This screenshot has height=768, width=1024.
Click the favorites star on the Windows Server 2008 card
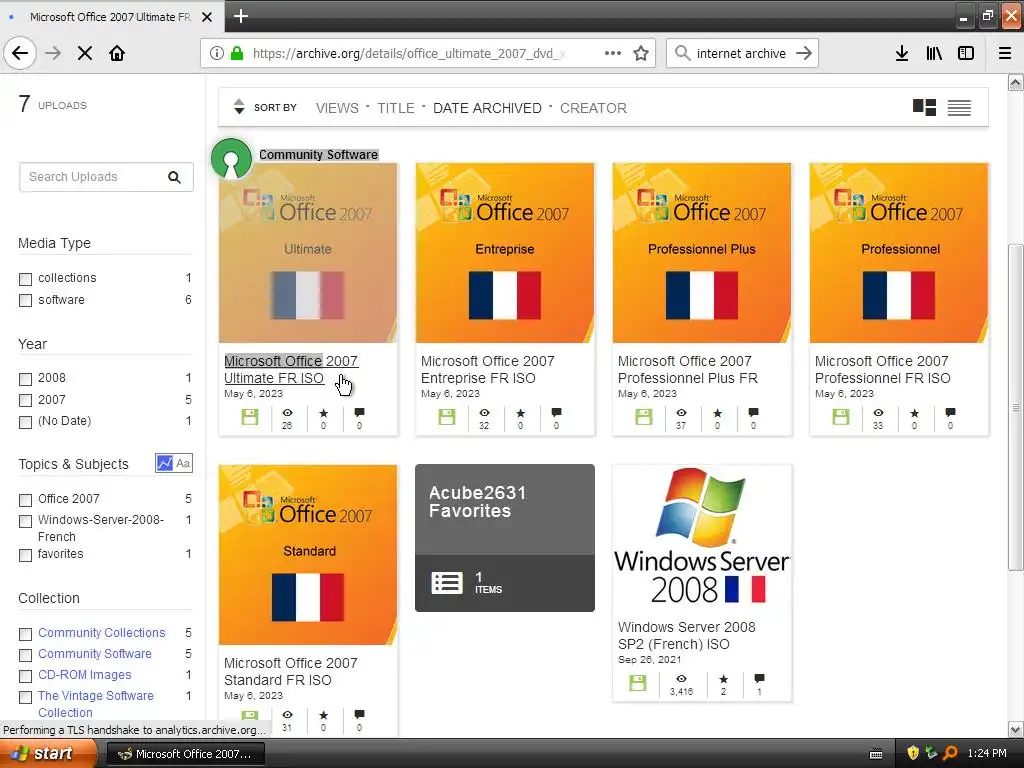point(723,679)
